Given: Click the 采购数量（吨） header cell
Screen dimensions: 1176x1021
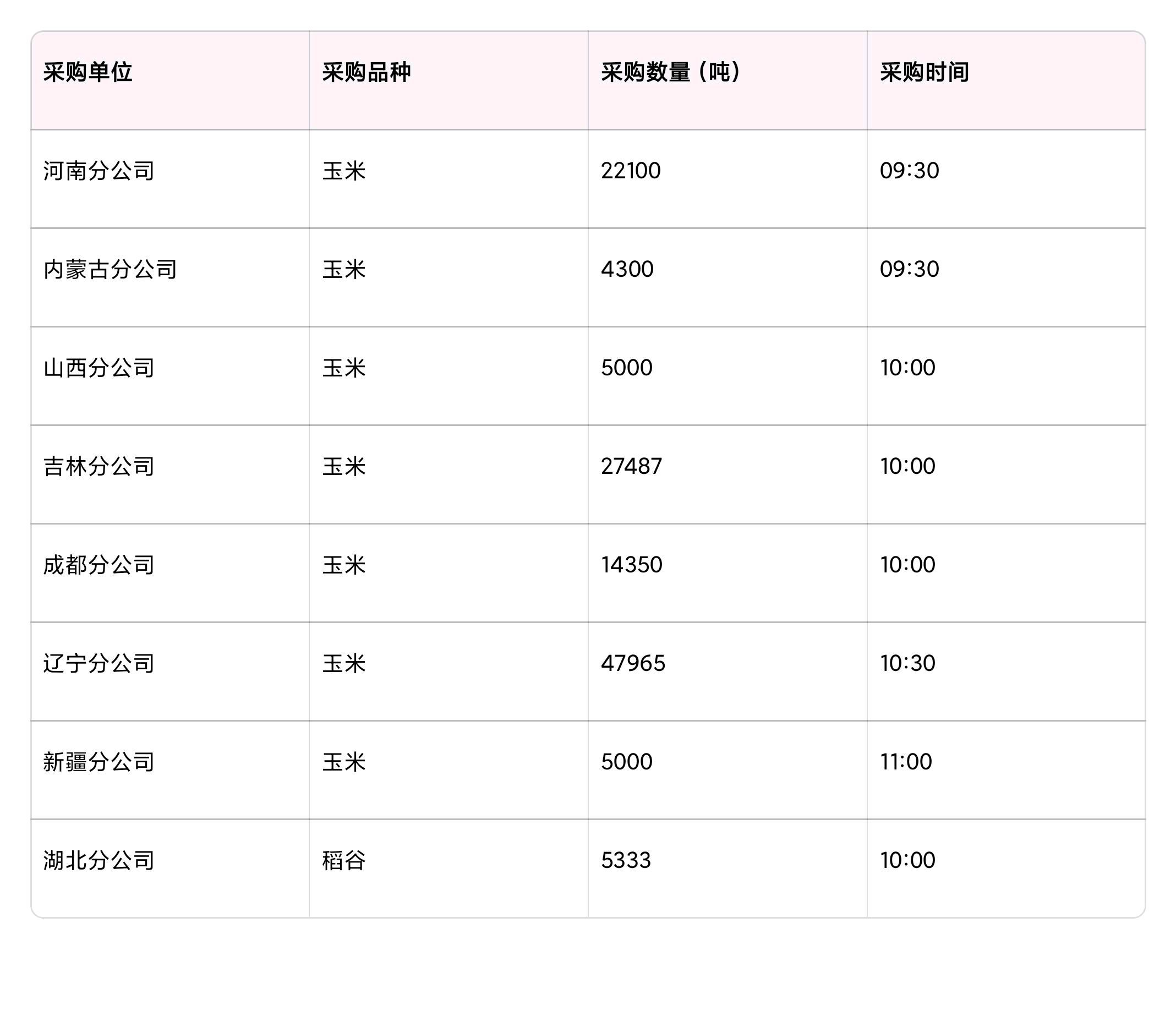Looking at the screenshot, I should (671, 72).
